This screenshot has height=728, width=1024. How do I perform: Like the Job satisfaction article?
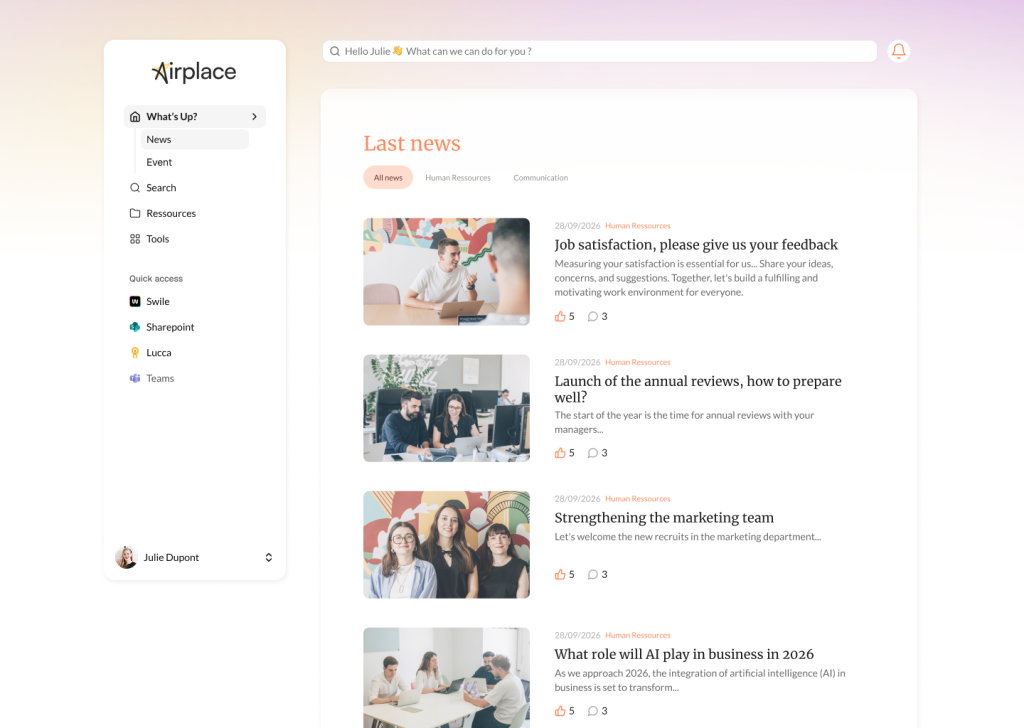point(561,316)
